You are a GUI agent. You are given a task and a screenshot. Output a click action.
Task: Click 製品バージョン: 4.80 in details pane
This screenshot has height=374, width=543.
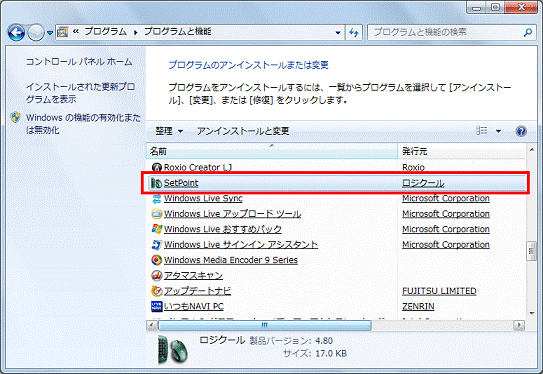(291, 341)
